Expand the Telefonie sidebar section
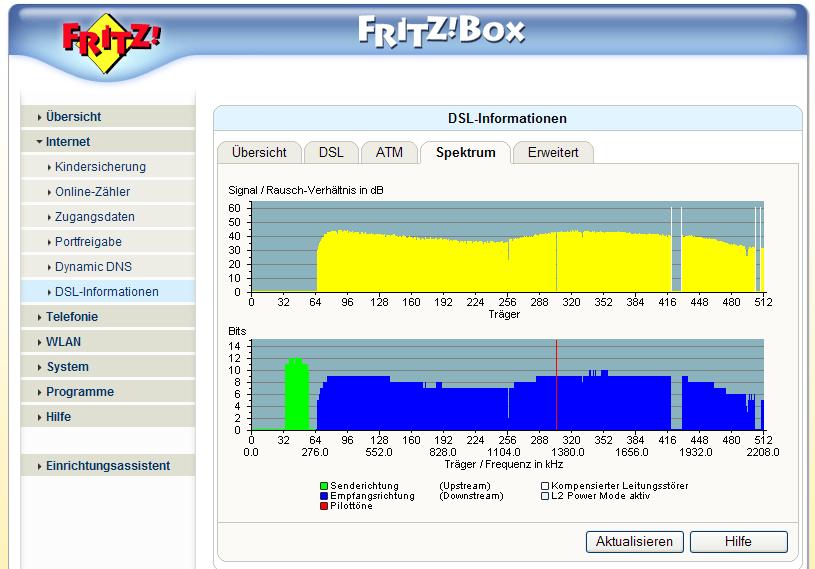This screenshot has height=569, width=815. (x=71, y=317)
